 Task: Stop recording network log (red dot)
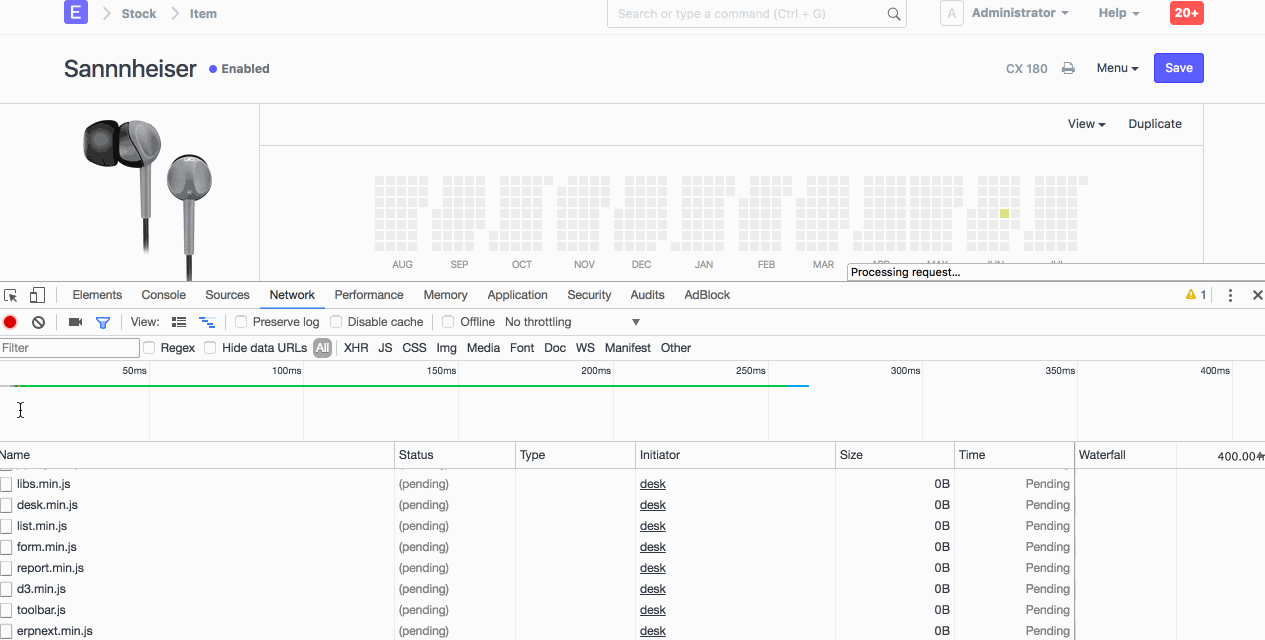[x=10, y=322]
